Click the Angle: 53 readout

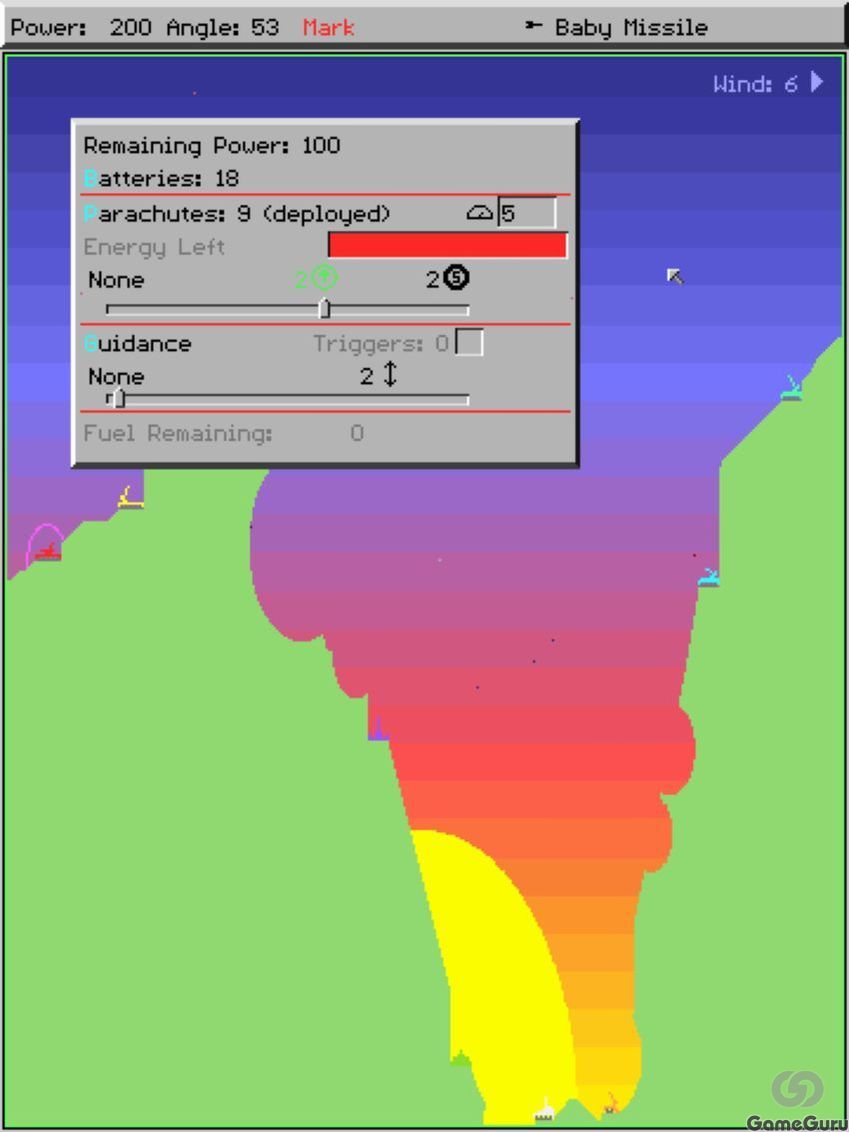coord(223,27)
